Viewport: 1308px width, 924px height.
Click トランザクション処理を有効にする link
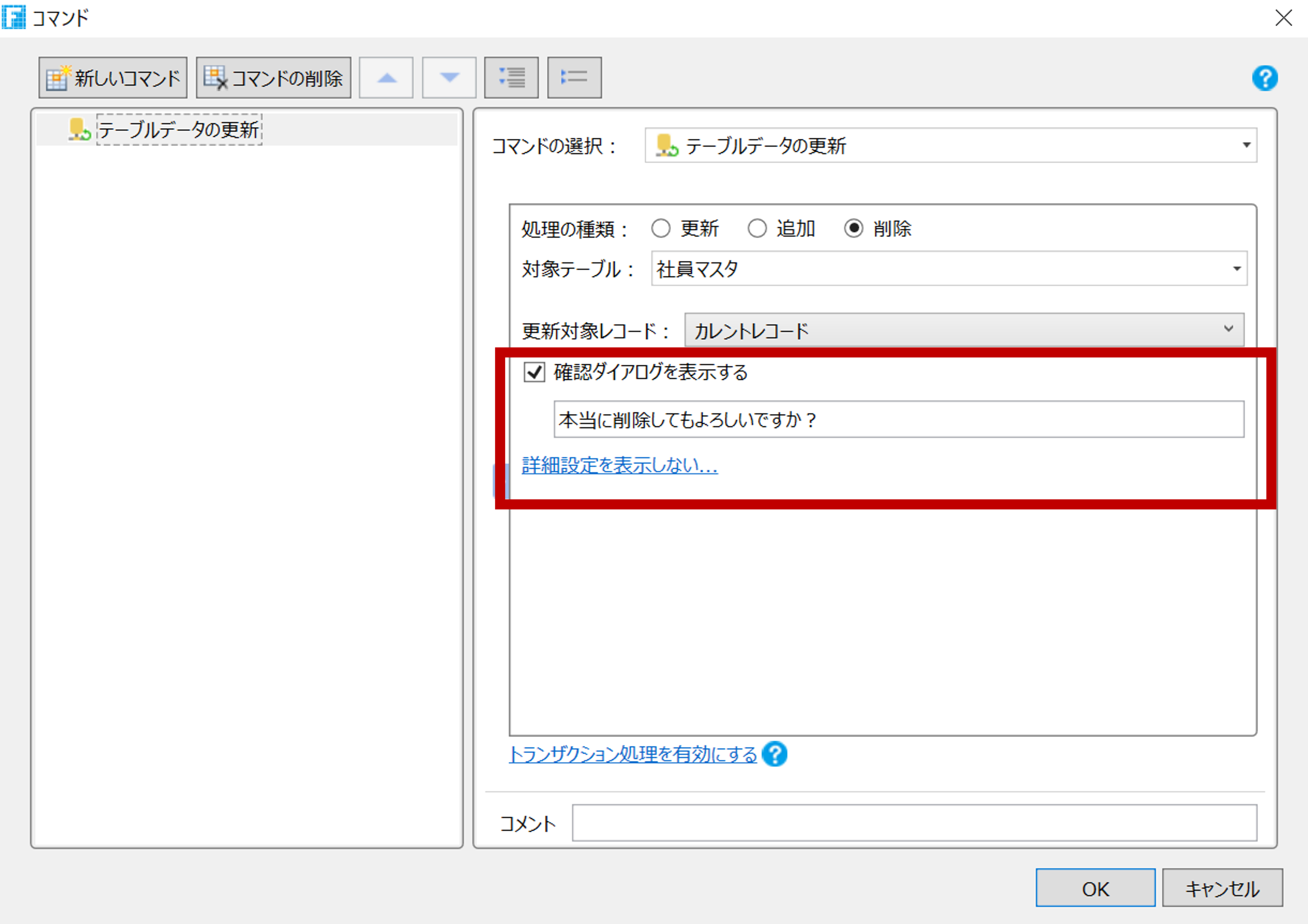pos(632,755)
